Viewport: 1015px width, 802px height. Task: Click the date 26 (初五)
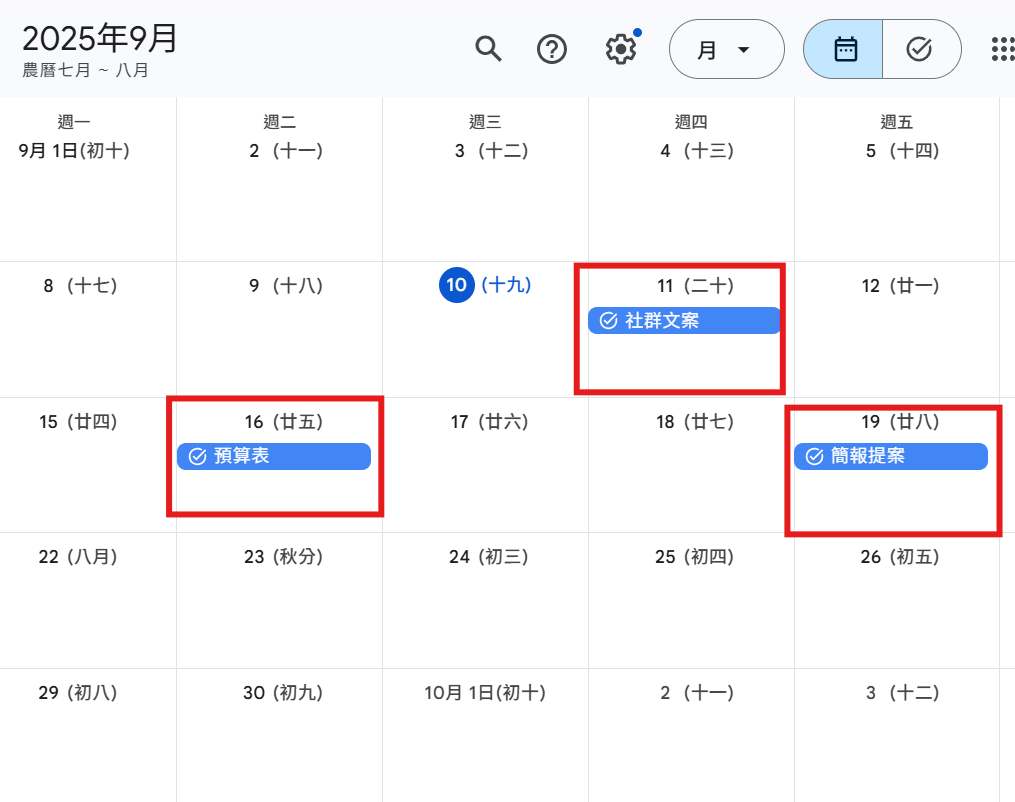pos(900,557)
